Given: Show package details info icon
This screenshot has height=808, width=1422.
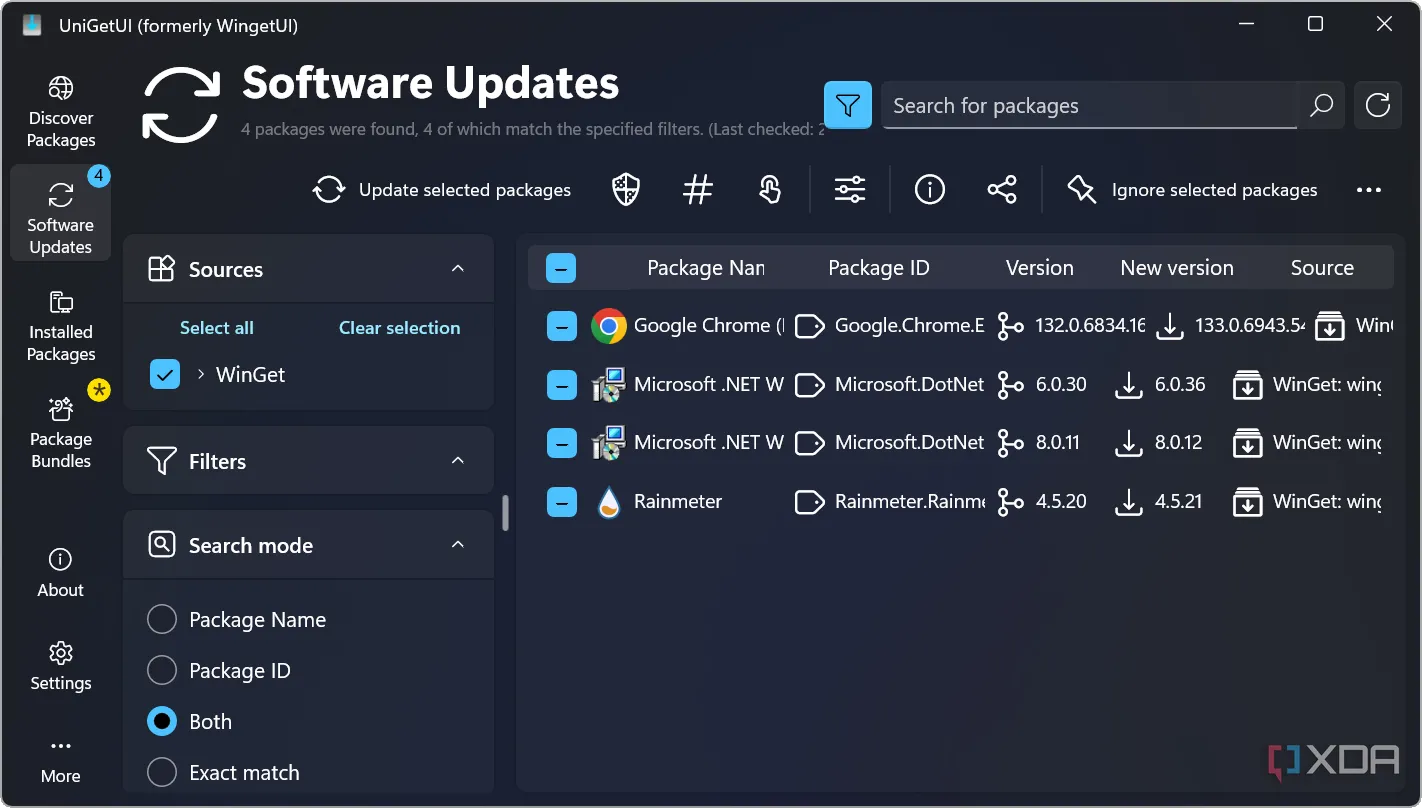Looking at the screenshot, I should (930, 190).
